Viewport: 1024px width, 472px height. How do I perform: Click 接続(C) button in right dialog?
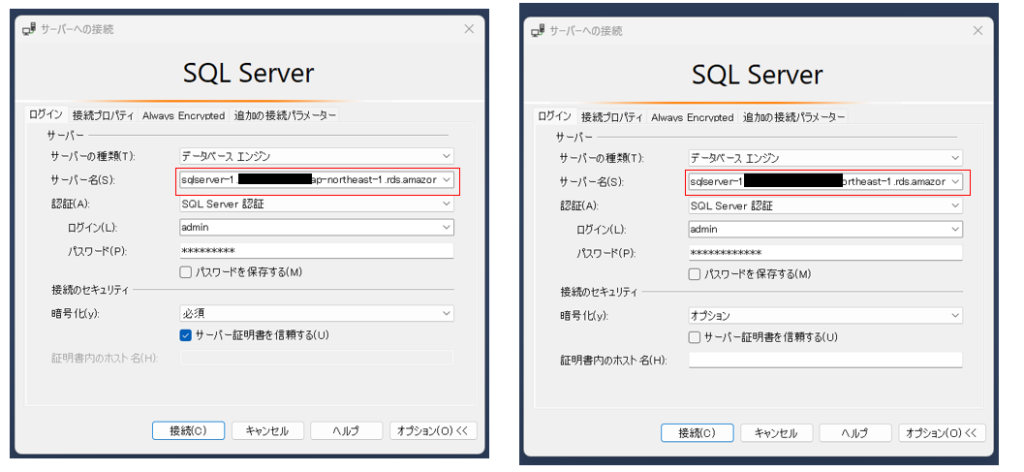(x=697, y=433)
